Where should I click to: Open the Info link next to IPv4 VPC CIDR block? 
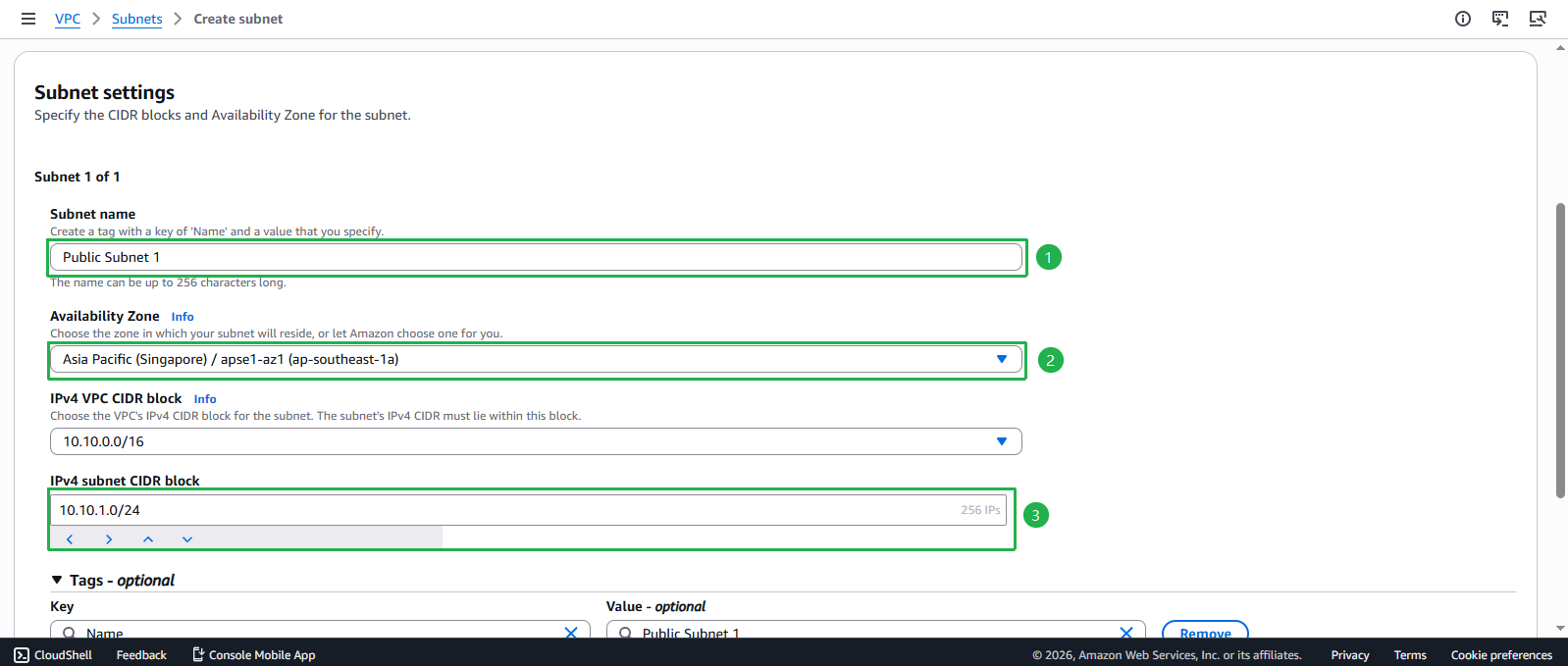click(205, 399)
